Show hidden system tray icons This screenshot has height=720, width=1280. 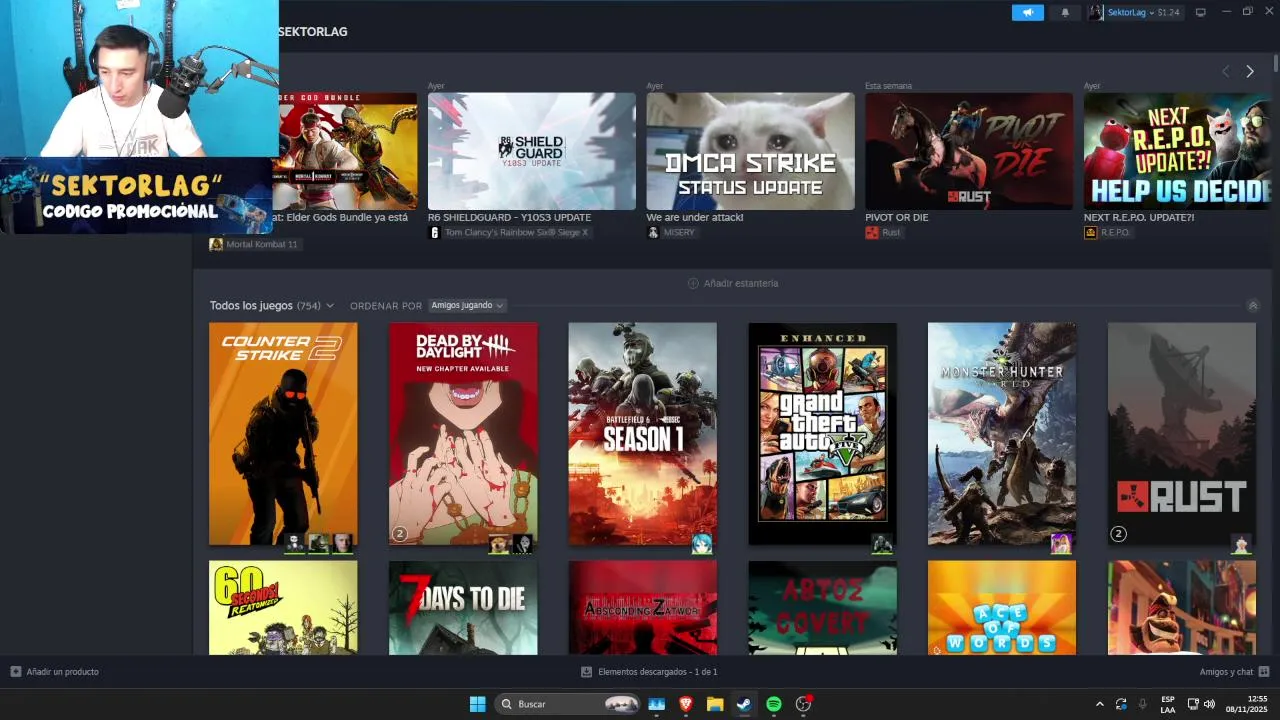click(x=1100, y=704)
